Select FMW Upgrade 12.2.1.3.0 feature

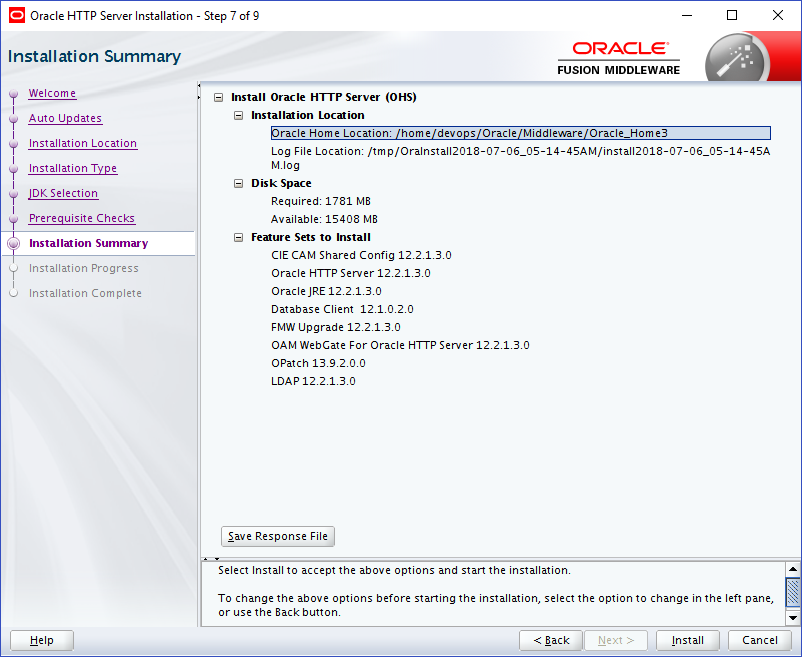tap(336, 327)
